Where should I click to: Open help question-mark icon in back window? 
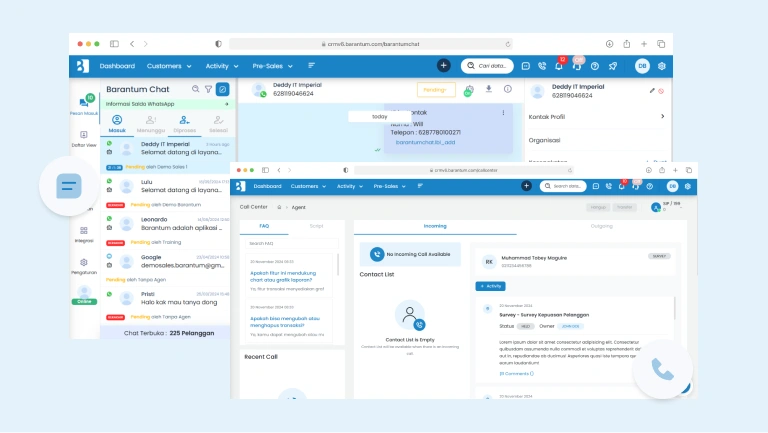(595, 66)
